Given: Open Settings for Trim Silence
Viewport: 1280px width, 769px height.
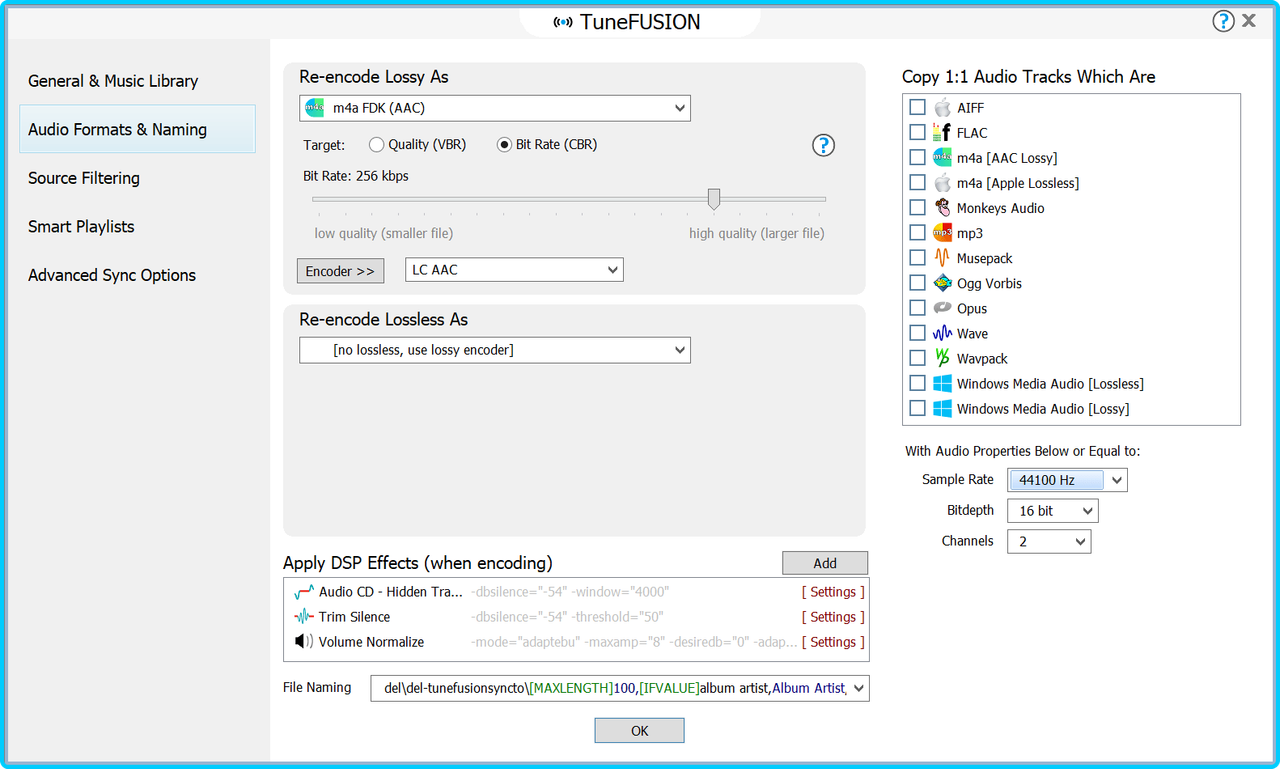Looking at the screenshot, I should point(833,617).
